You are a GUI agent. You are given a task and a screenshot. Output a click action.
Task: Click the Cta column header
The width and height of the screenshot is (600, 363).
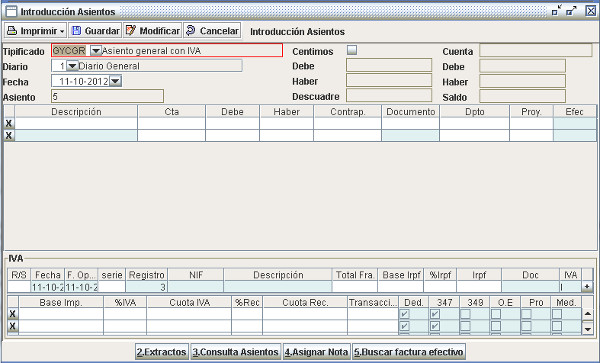pyautogui.click(x=172, y=112)
